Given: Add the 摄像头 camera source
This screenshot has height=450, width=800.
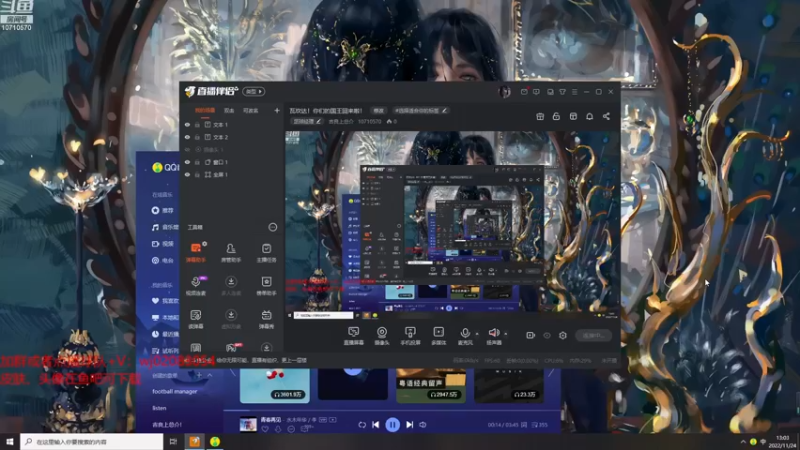Looking at the screenshot, I should (x=382, y=333).
